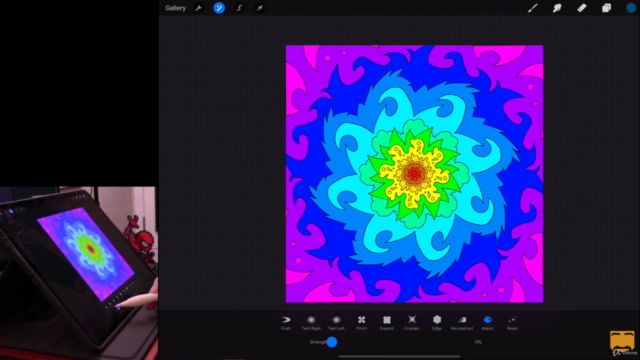Click the mandala artwork canvas
The width and height of the screenshot is (640, 360).
[414, 174]
